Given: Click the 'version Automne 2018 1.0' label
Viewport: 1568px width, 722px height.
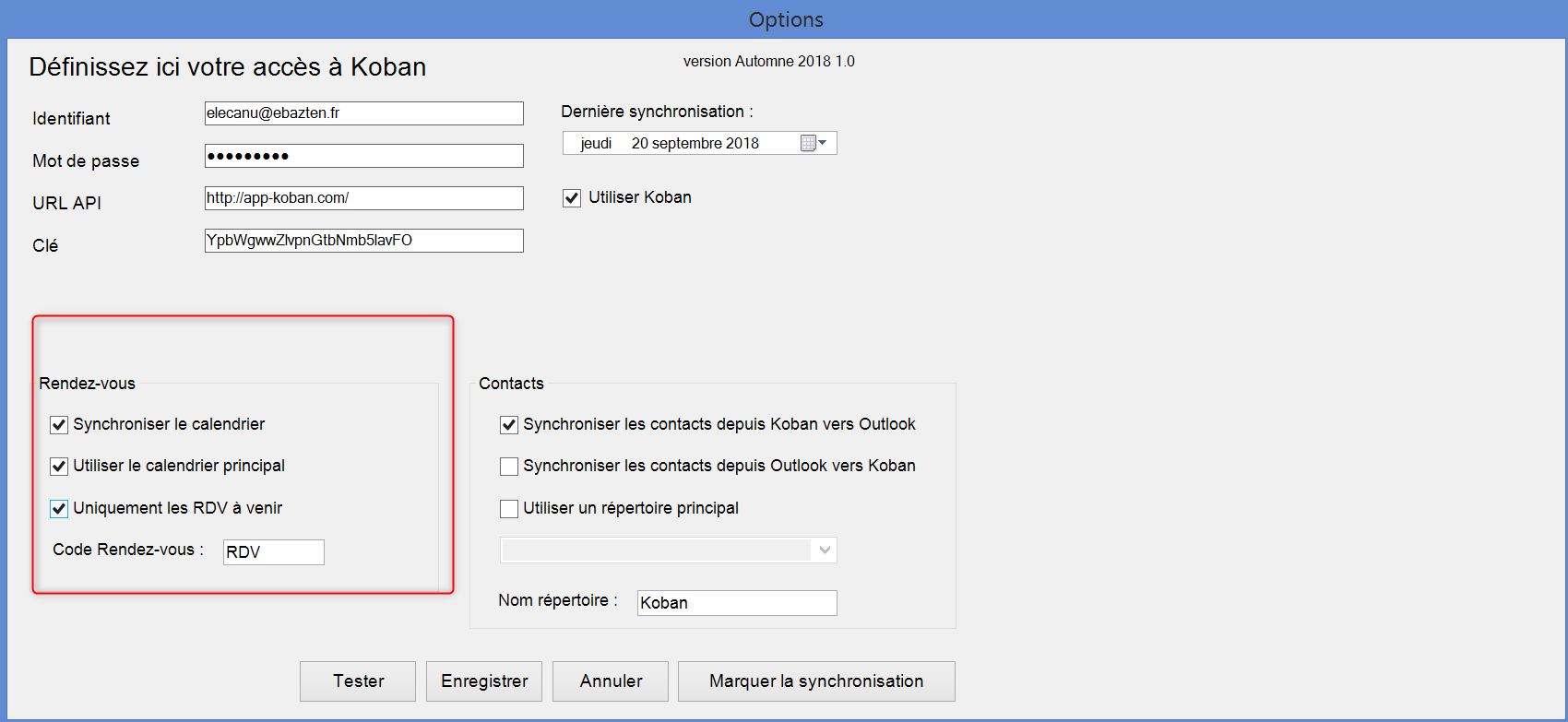Looking at the screenshot, I should click(x=769, y=61).
